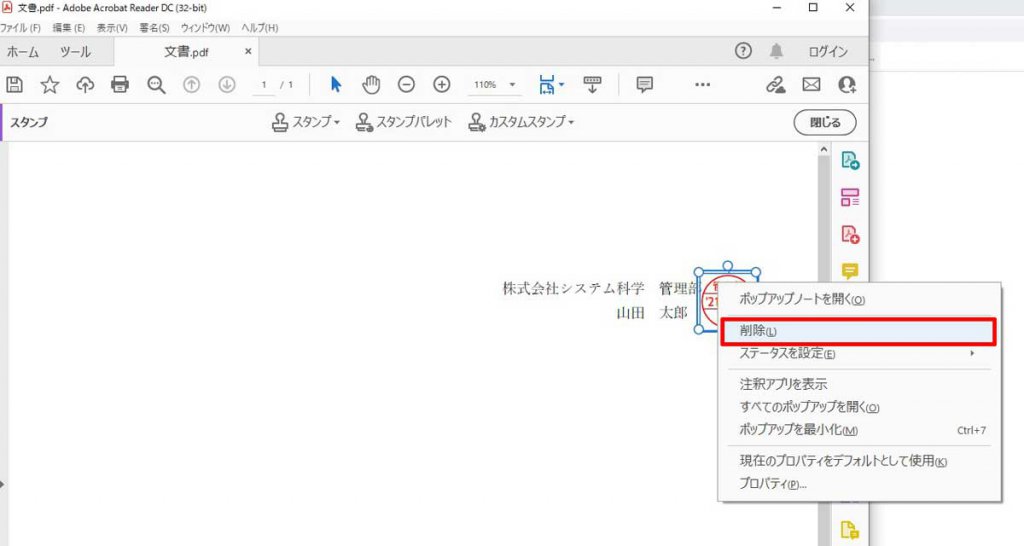Go to next page arrow icon
The width and height of the screenshot is (1024, 546).
(227, 85)
